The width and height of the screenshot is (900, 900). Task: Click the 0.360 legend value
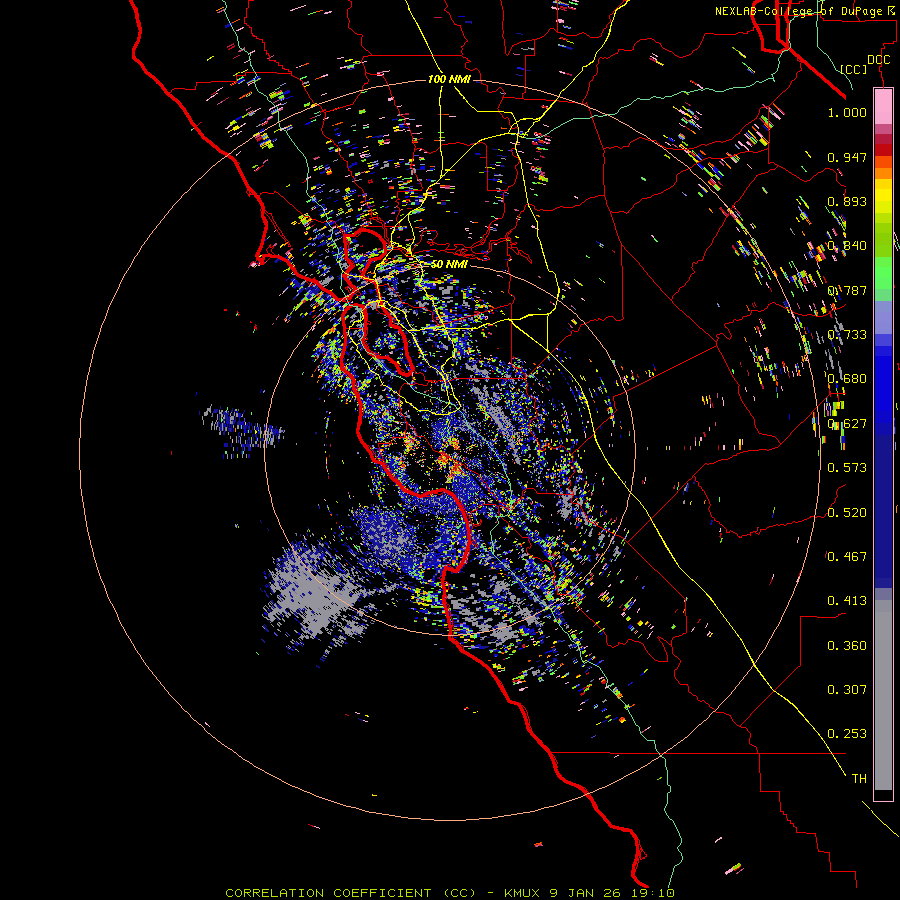(x=847, y=646)
